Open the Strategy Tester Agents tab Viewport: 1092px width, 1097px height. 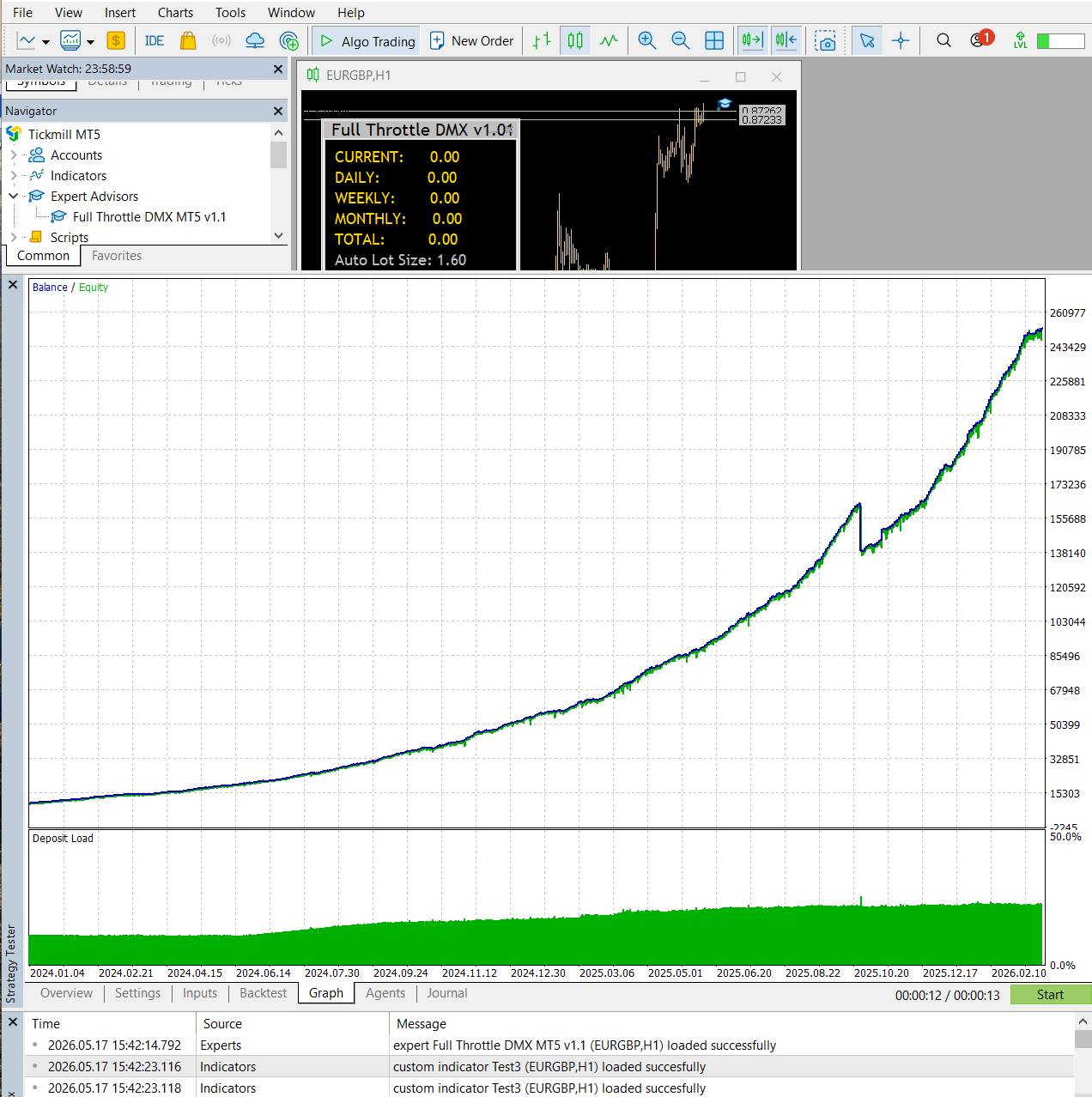[385, 993]
